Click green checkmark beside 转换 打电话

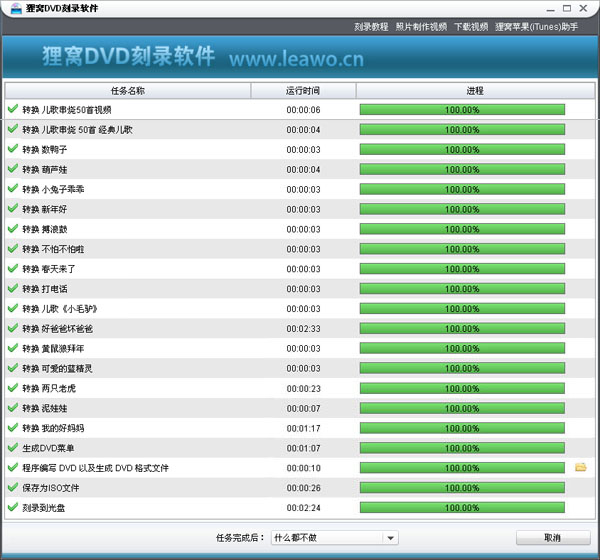pos(13,287)
